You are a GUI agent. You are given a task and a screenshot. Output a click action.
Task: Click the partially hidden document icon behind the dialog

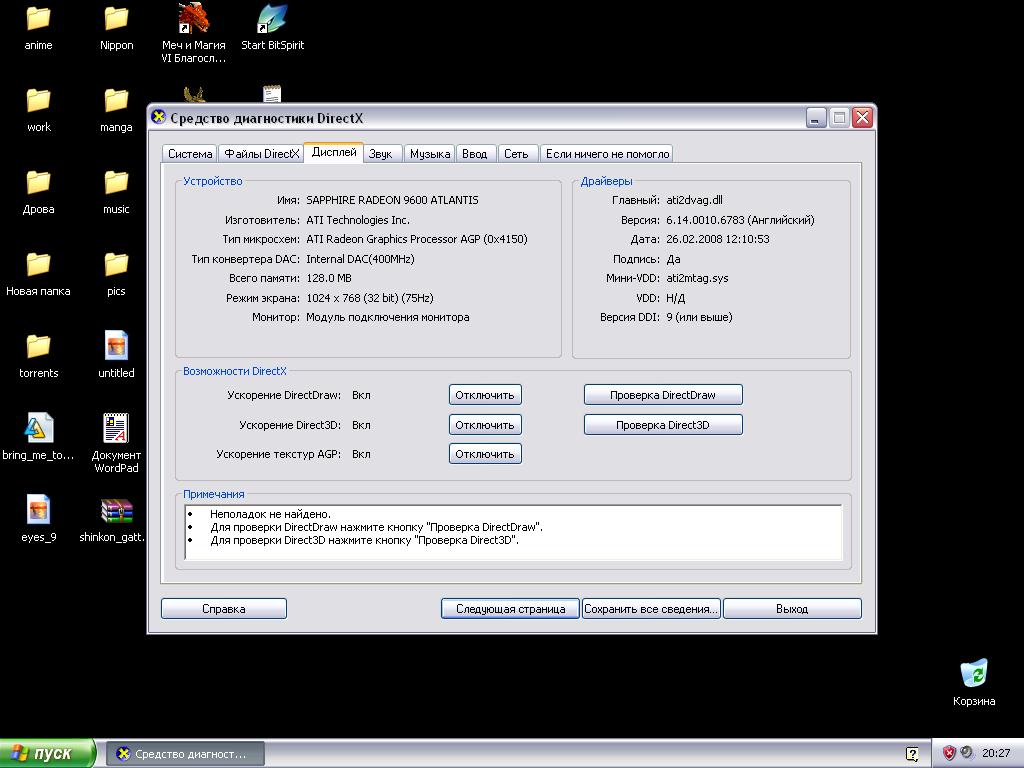click(x=272, y=94)
